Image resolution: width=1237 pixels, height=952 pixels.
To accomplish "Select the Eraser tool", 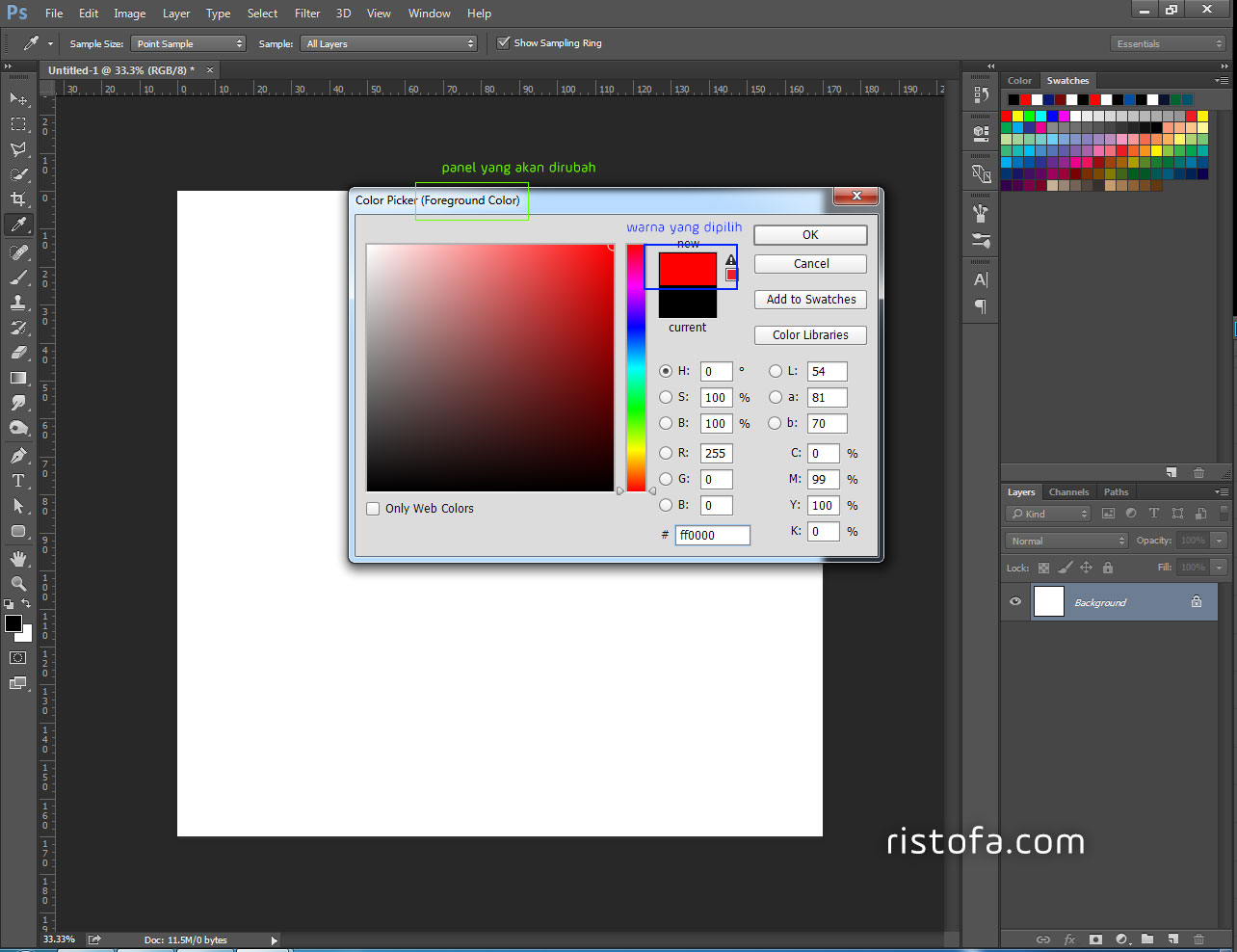I will 18,353.
